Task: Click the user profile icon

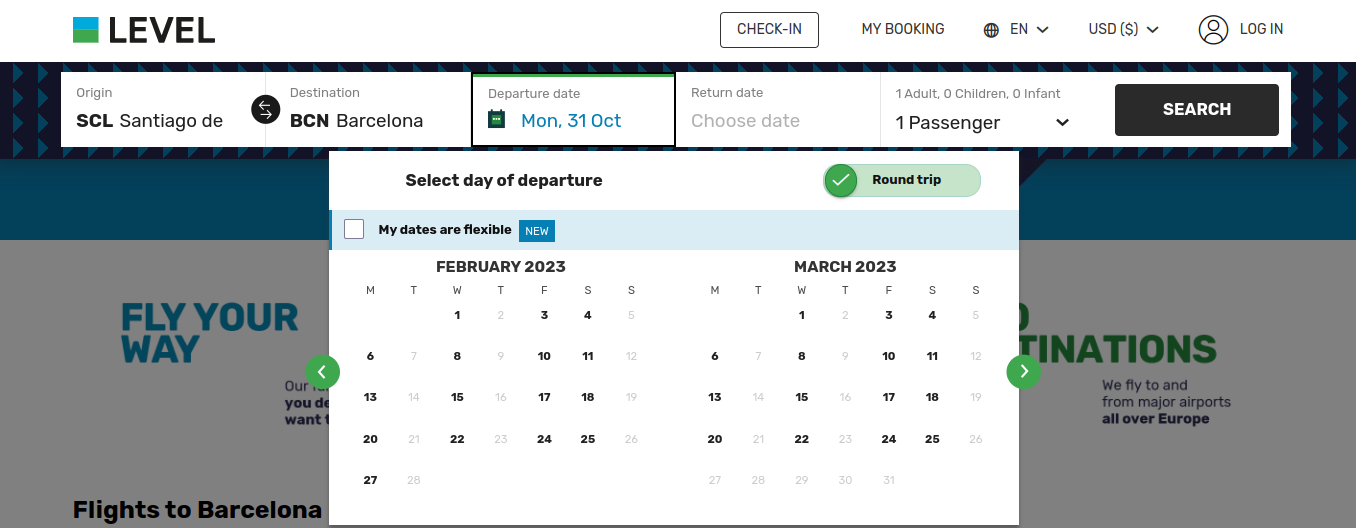Action: [1213, 30]
